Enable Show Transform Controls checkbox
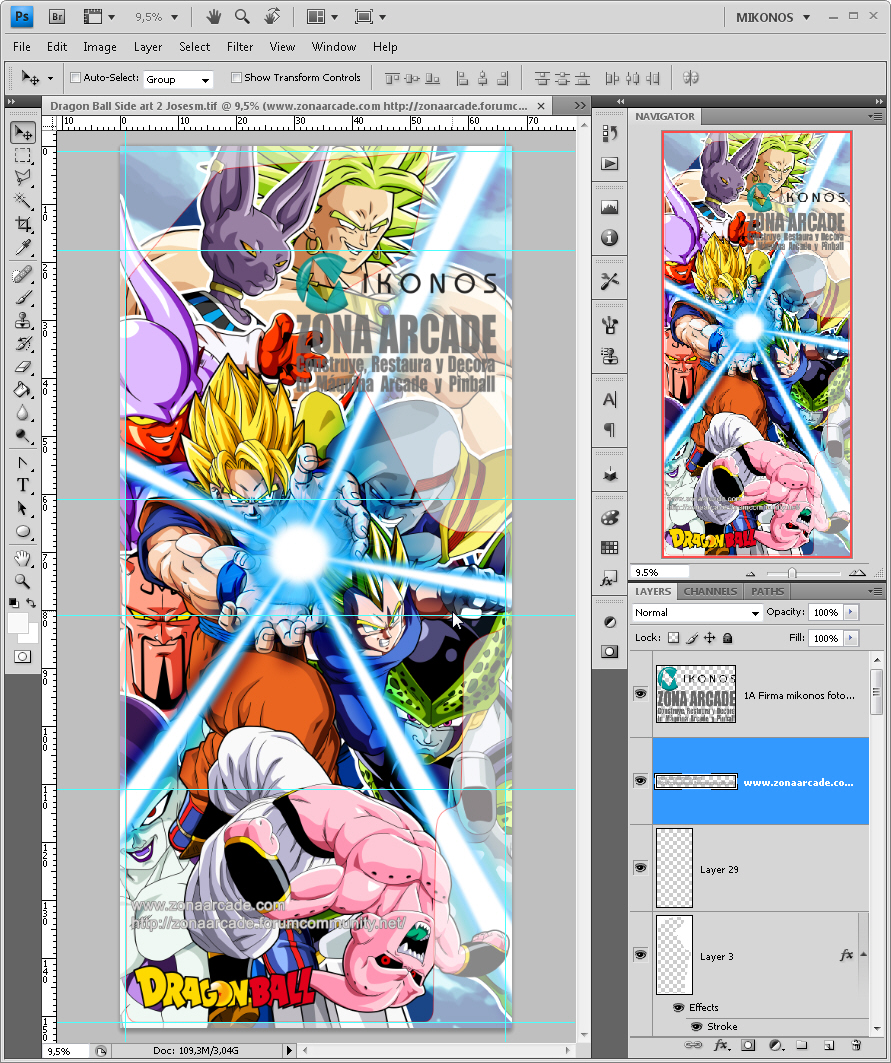891x1063 pixels. click(x=236, y=78)
